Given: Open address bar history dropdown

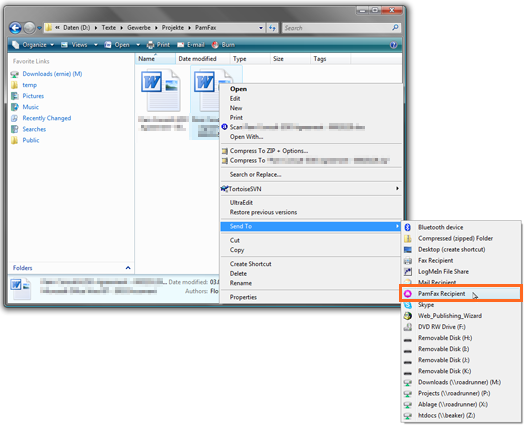Looking at the screenshot, I should pyautogui.click(x=261, y=28).
